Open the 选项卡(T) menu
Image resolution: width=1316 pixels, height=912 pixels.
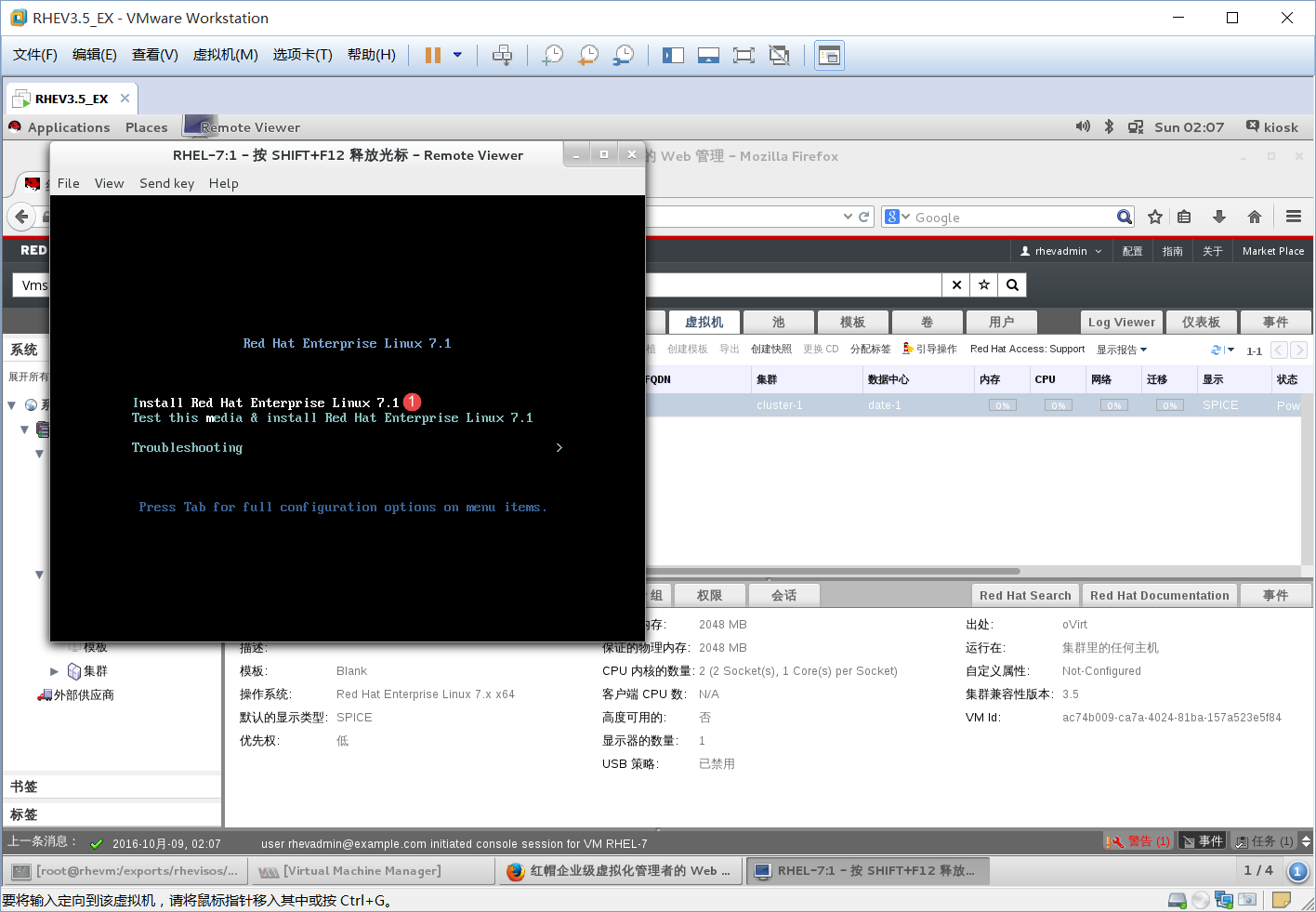(302, 55)
